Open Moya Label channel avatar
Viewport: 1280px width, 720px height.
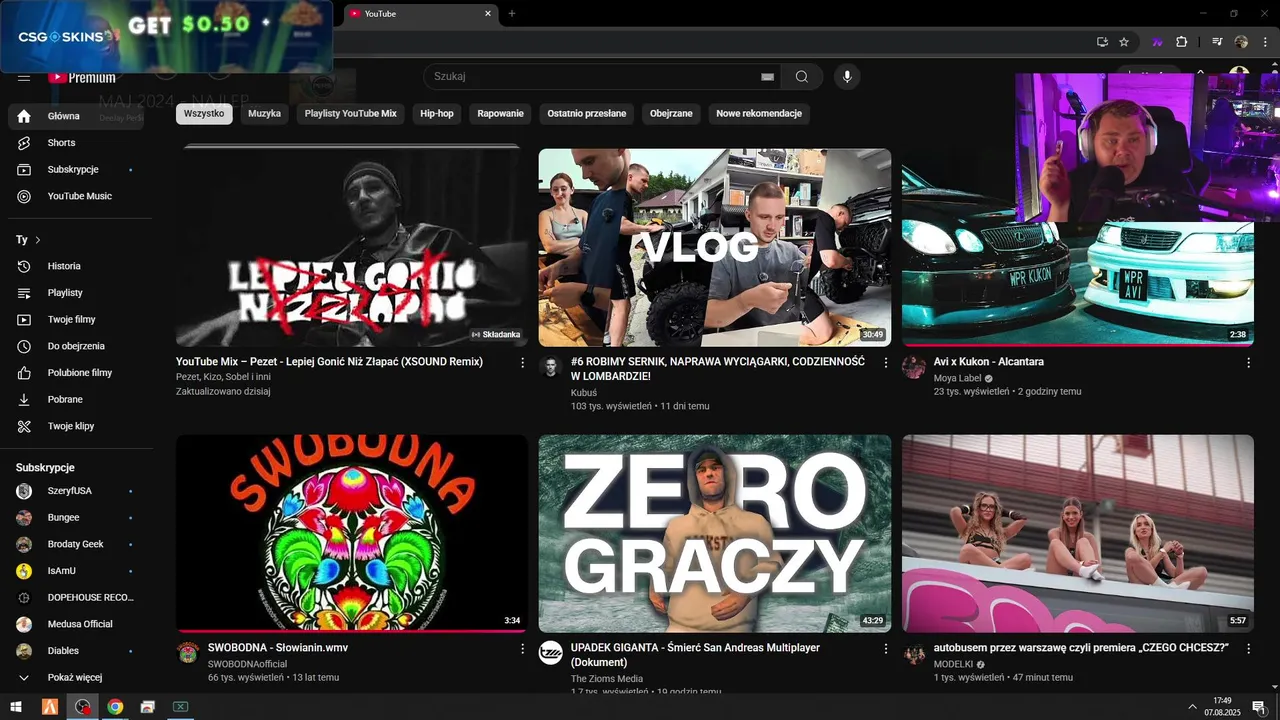[913, 367]
